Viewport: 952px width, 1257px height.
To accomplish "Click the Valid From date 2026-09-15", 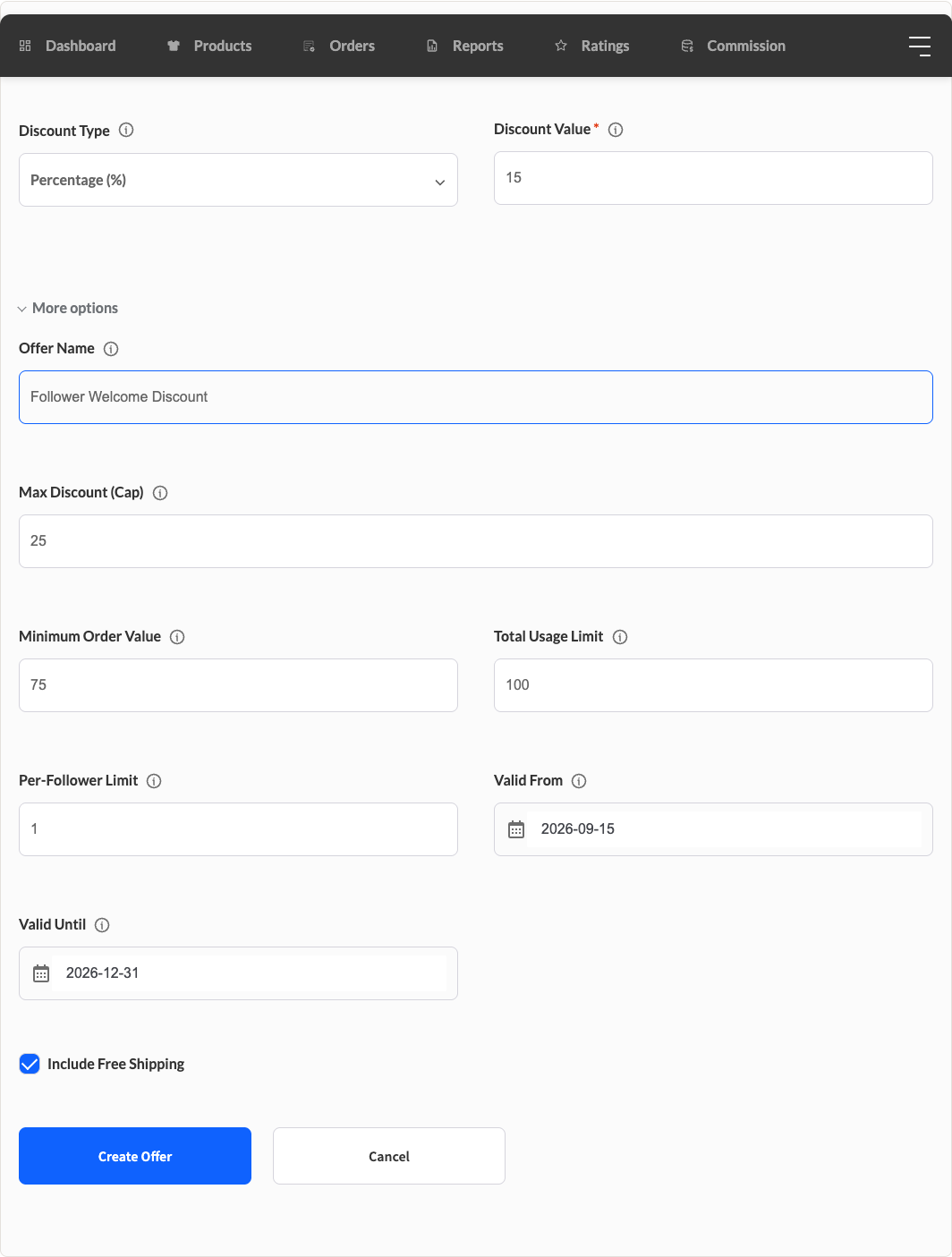I will pyautogui.click(x=578, y=829).
